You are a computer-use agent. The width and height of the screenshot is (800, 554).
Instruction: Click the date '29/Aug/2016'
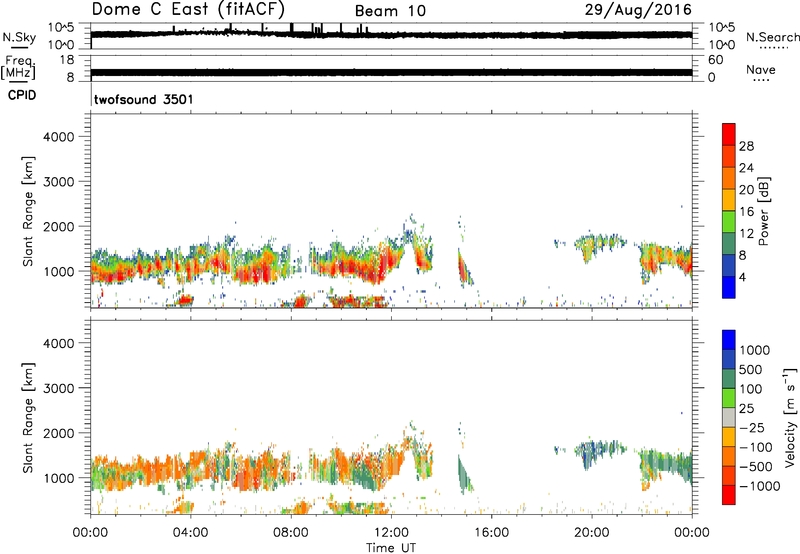click(638, 9)
